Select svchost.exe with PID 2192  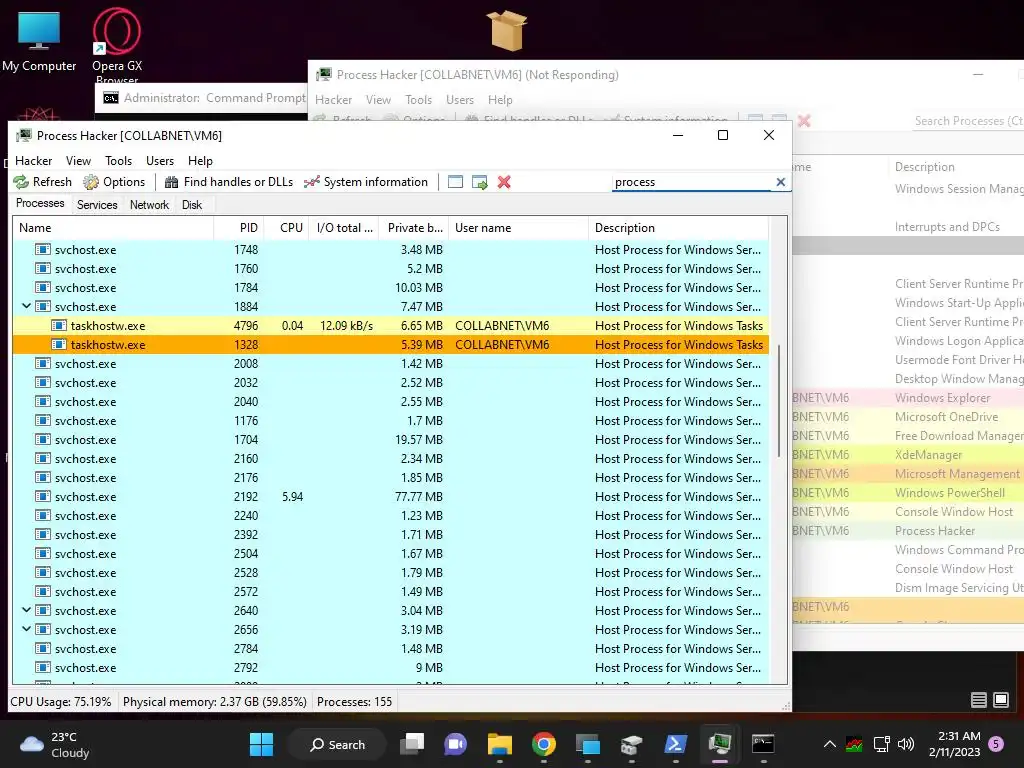click(391, 496)
